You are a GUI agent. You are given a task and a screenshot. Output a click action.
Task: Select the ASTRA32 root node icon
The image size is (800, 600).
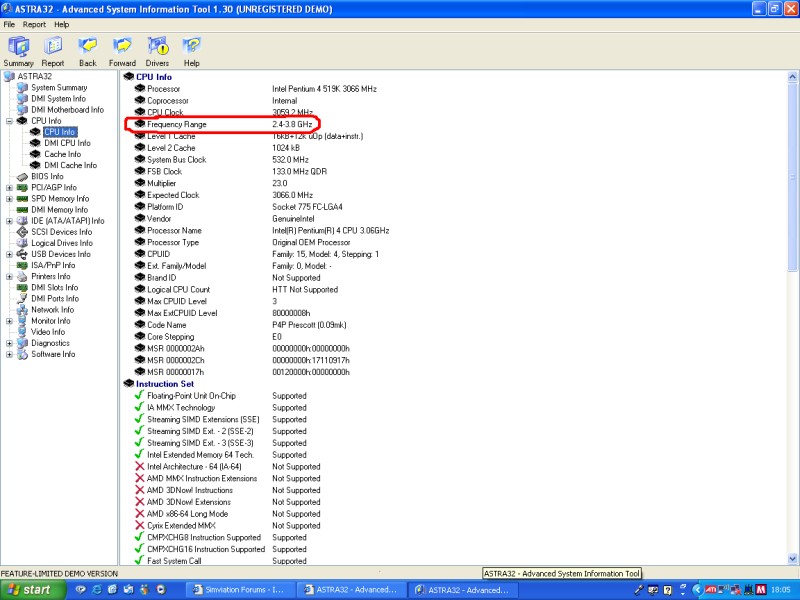click(x=9, y=77)
